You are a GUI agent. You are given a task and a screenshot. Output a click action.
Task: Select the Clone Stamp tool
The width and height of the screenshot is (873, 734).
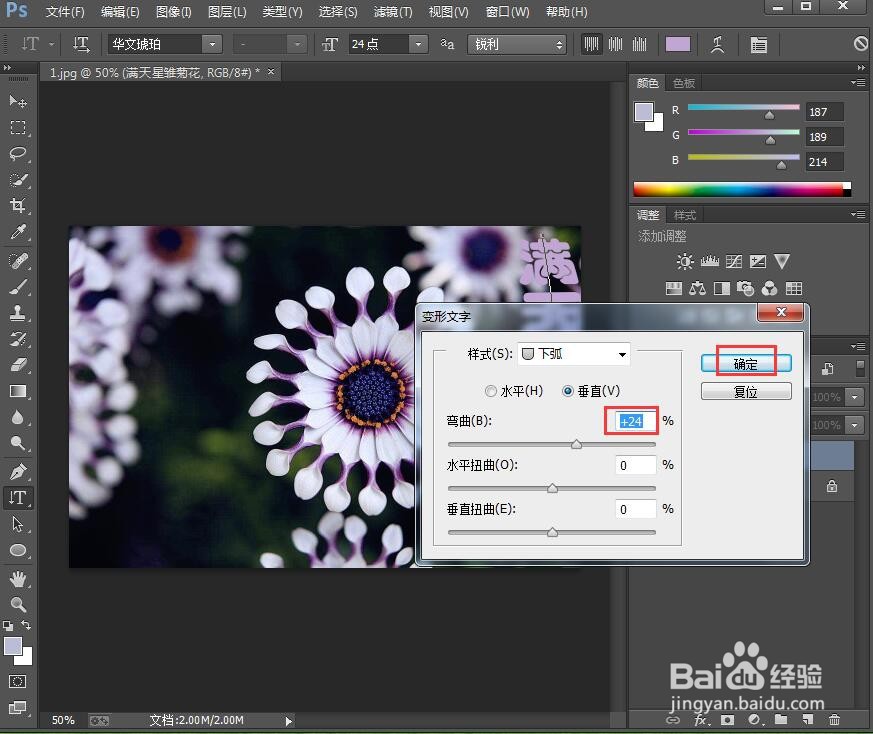pos(18,312)
